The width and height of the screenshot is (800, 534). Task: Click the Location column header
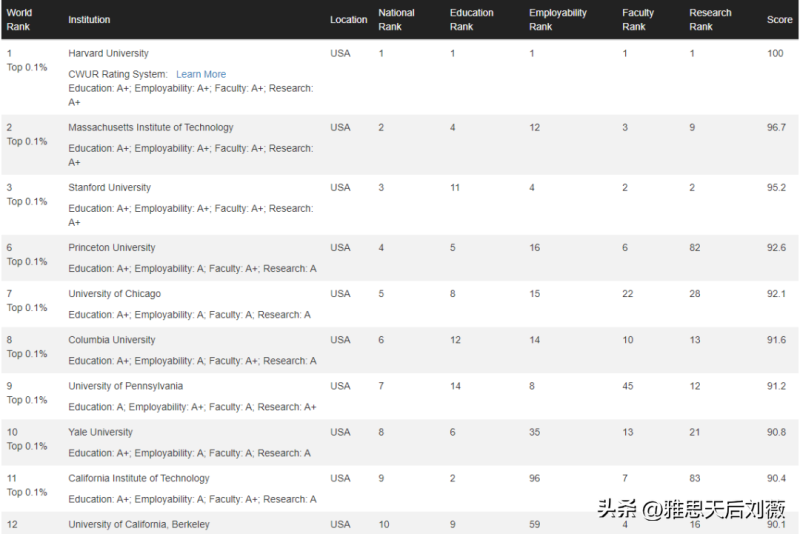(x=348, y=20)
